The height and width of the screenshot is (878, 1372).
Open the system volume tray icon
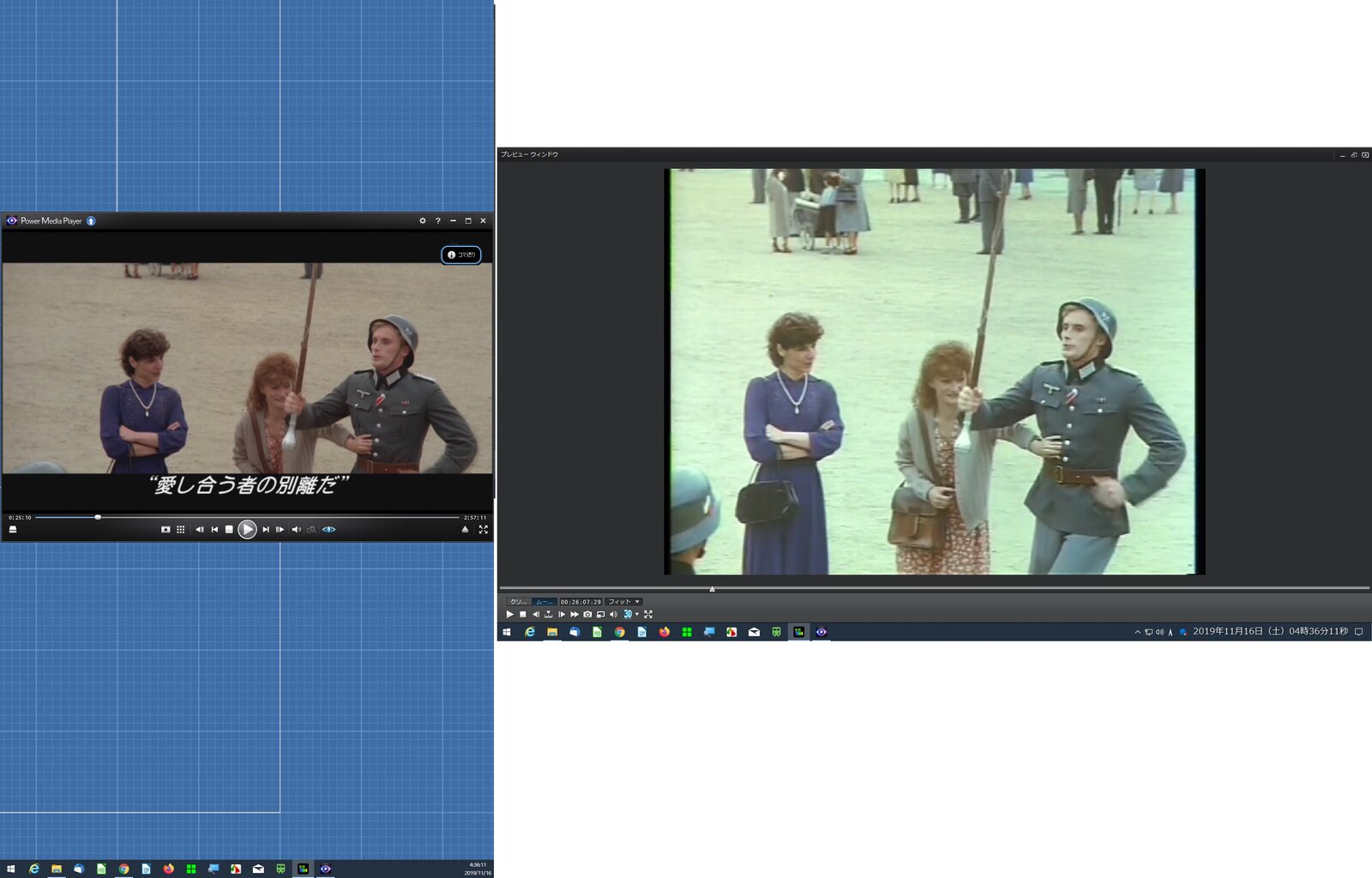pyautogui.click(x=1159, y=632)
